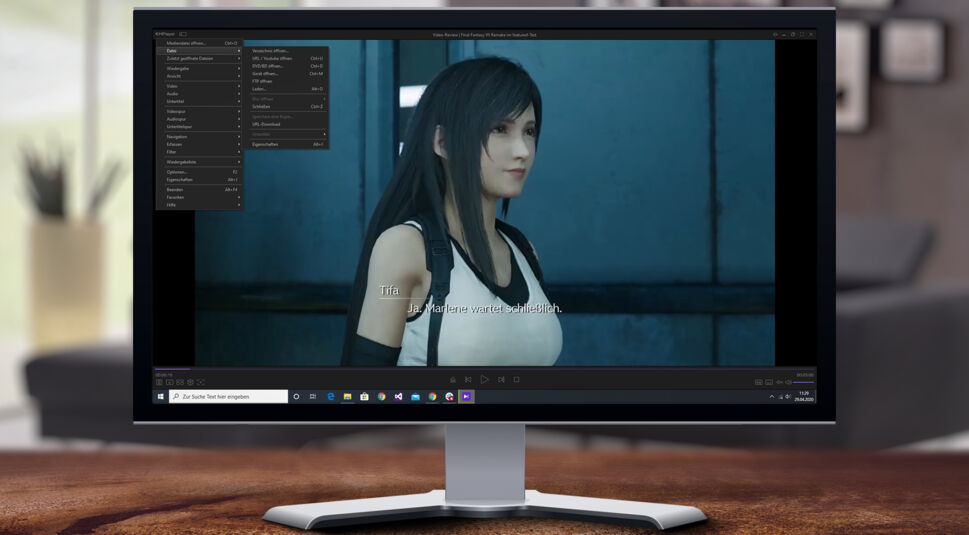This screenshot has width=969, height=535.
Task: Expand the 'Video' submenu
Action: coord(200,86)
